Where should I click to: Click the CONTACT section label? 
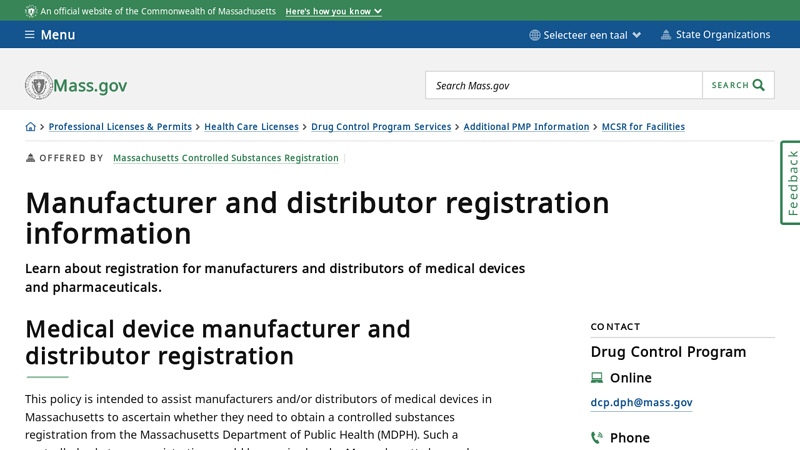615,327
